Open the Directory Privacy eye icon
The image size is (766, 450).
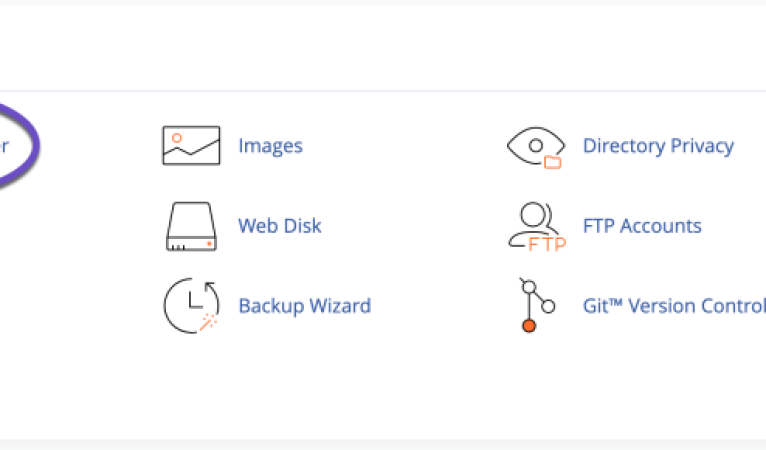[536, 148]
